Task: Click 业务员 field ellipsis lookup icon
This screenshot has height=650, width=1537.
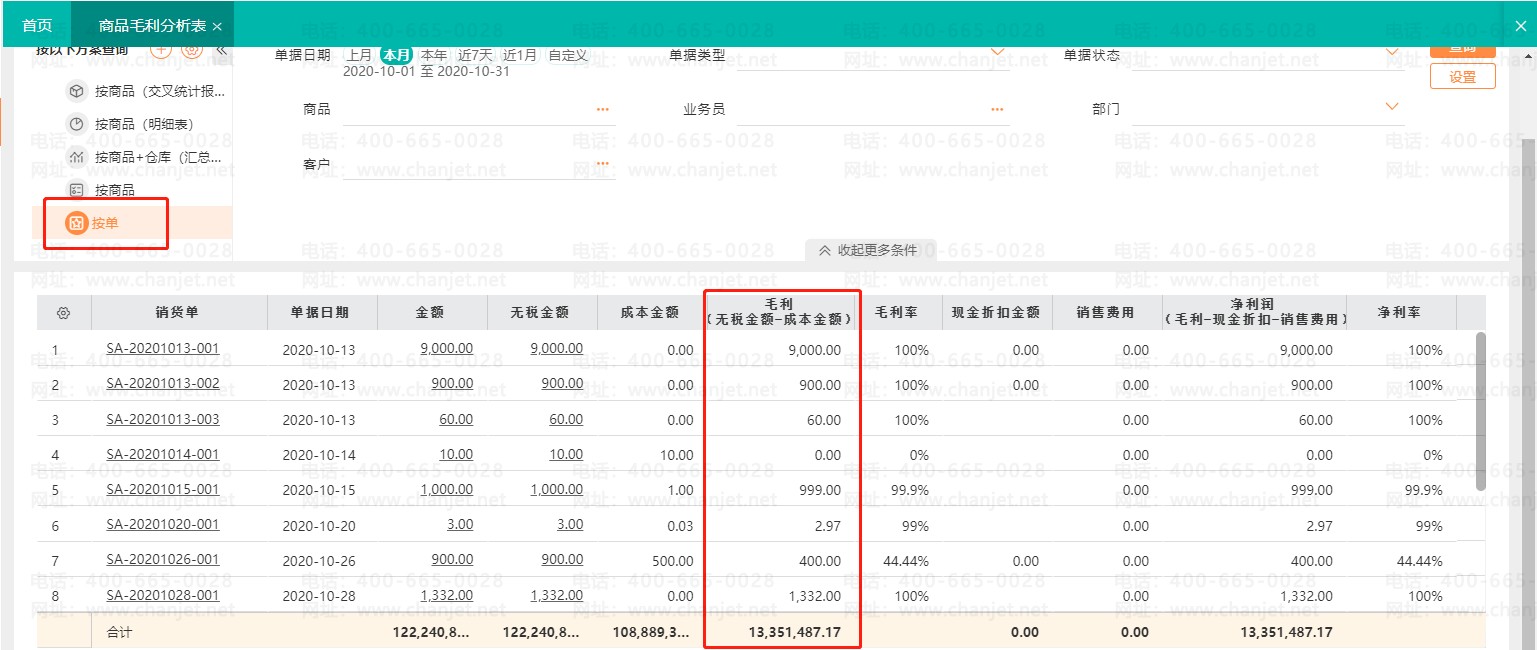Action: pos(997,109)
